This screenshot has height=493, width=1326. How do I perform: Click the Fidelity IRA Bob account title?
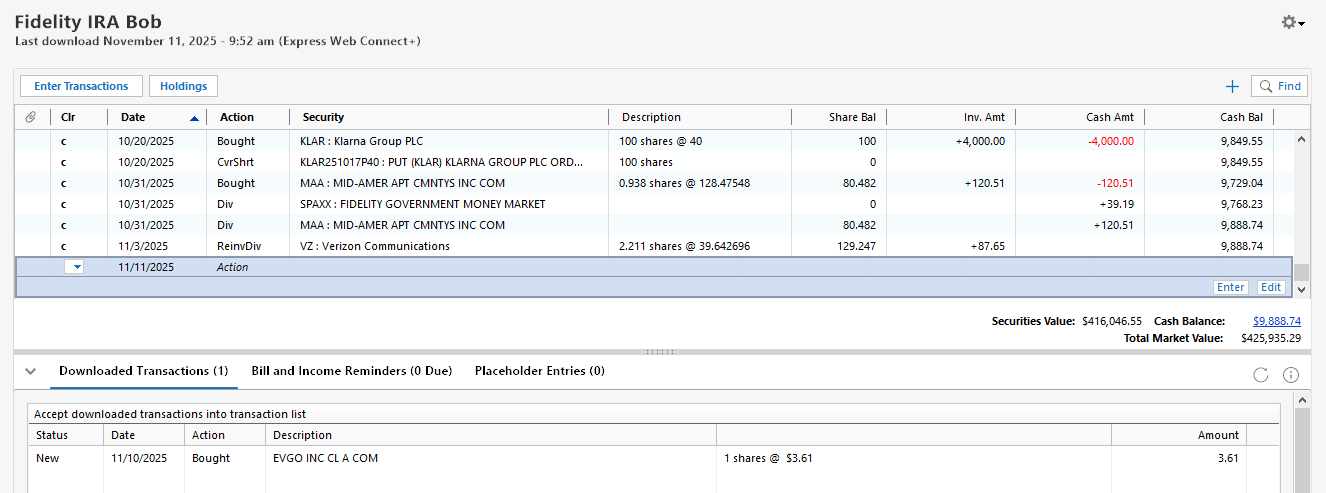[88, 21]
